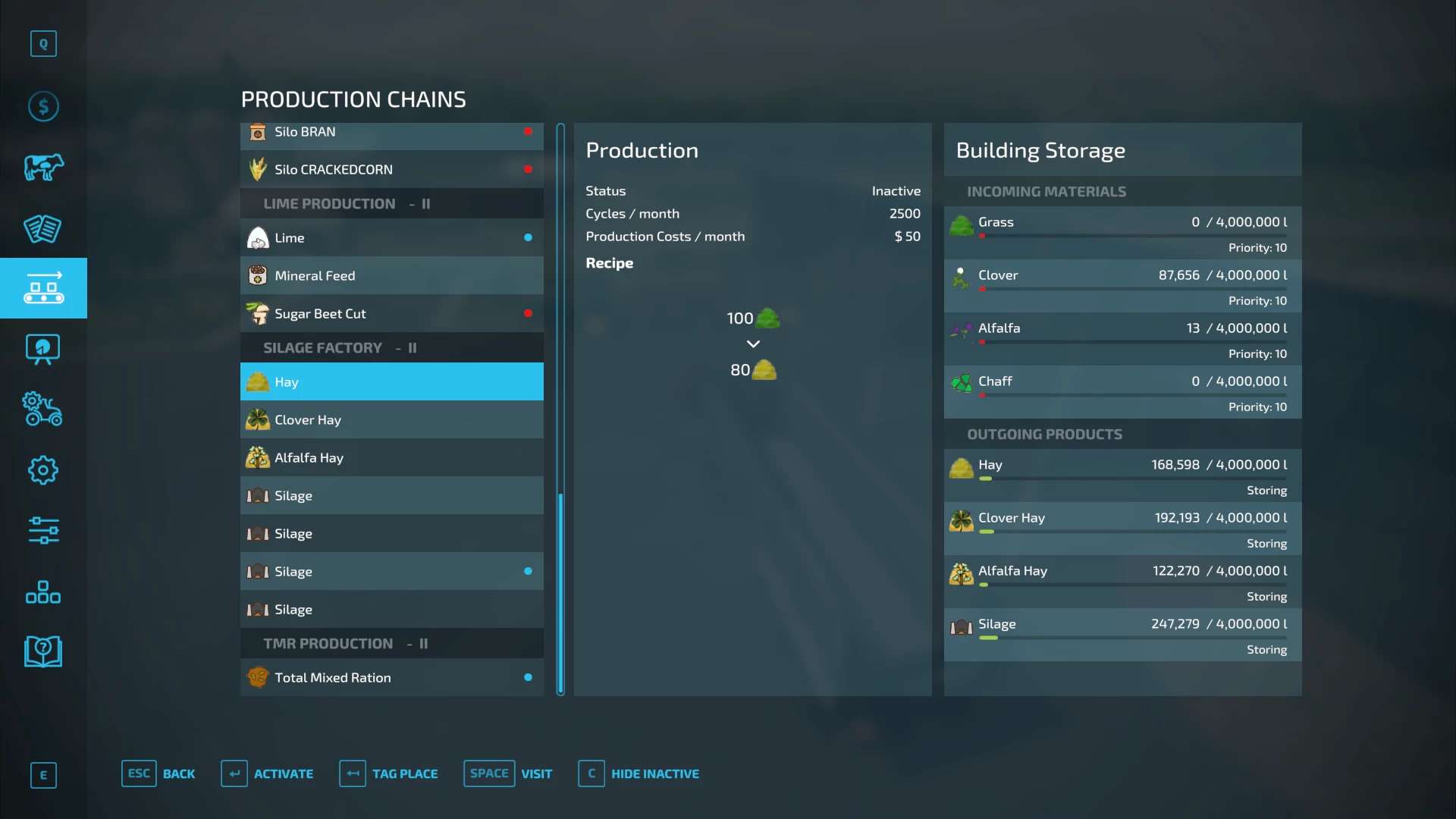The width and height of the screenshot is (1456, 819).
Task: Select the production chains sidebar tab
Action: (43, 288)
